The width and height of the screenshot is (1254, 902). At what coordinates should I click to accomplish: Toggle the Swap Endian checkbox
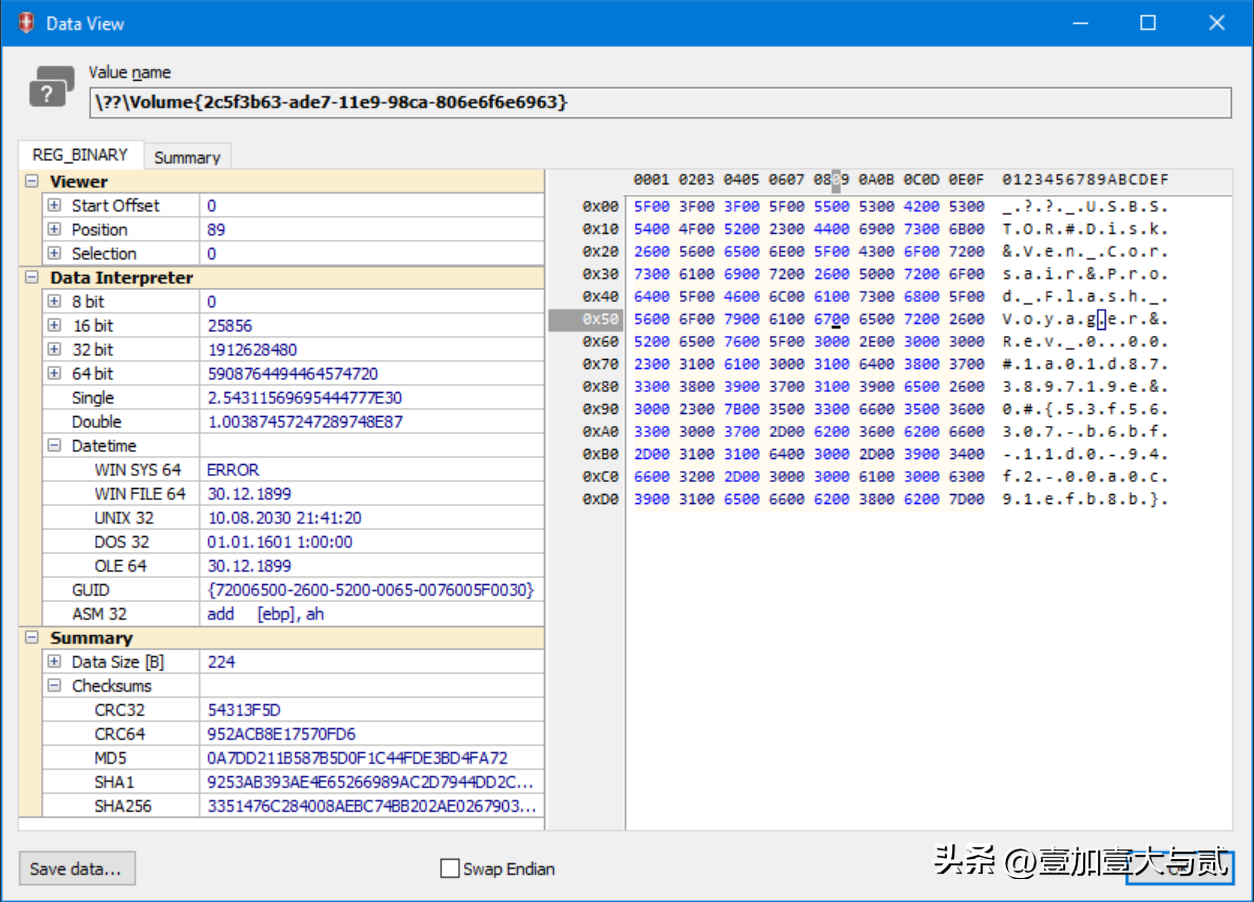pyautogui.click(x=450, y=869)
